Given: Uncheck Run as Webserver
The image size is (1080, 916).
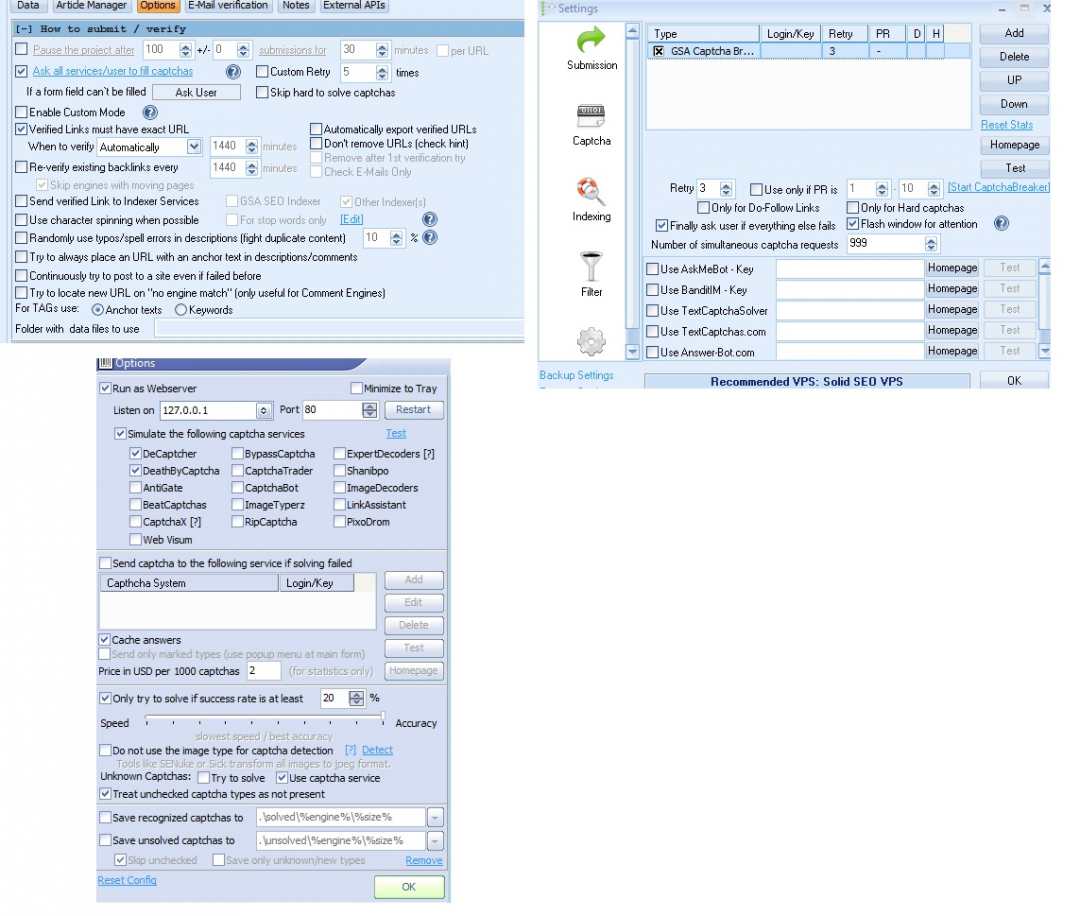Looking at the screenshot, I should point(105,388).
